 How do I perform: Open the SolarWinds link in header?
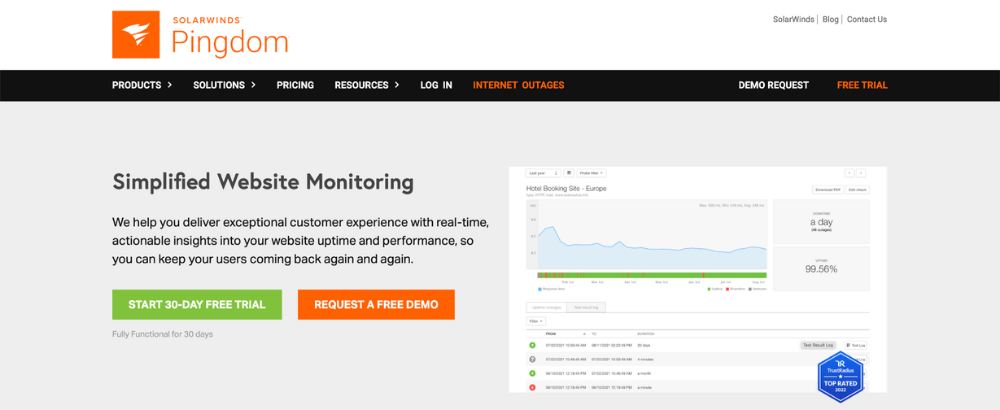(793, 19)
